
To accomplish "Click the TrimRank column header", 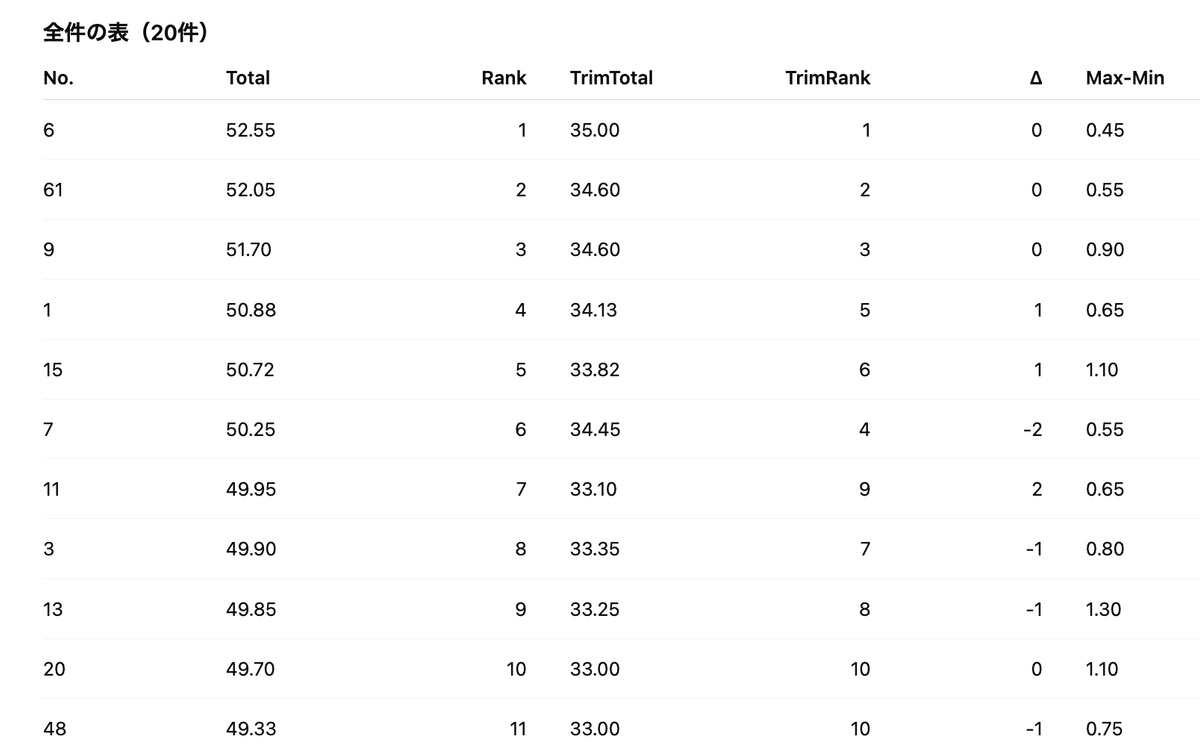I will click(x=828, y=78).
